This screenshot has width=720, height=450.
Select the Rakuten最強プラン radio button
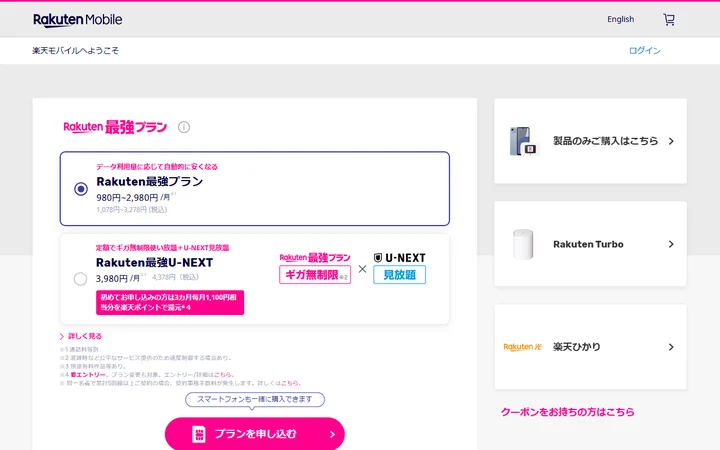81,189
